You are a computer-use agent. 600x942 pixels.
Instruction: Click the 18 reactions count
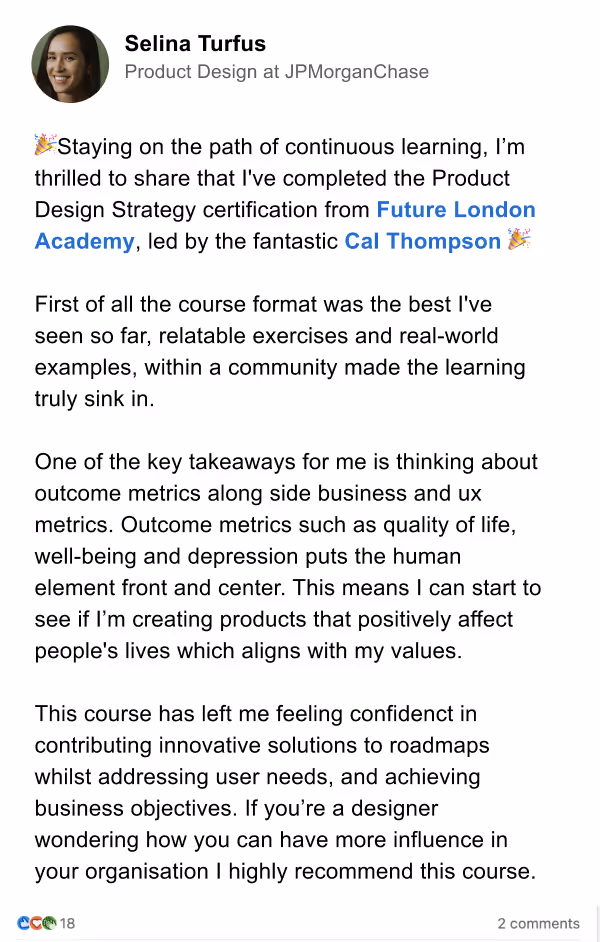[x=66, y=922]
